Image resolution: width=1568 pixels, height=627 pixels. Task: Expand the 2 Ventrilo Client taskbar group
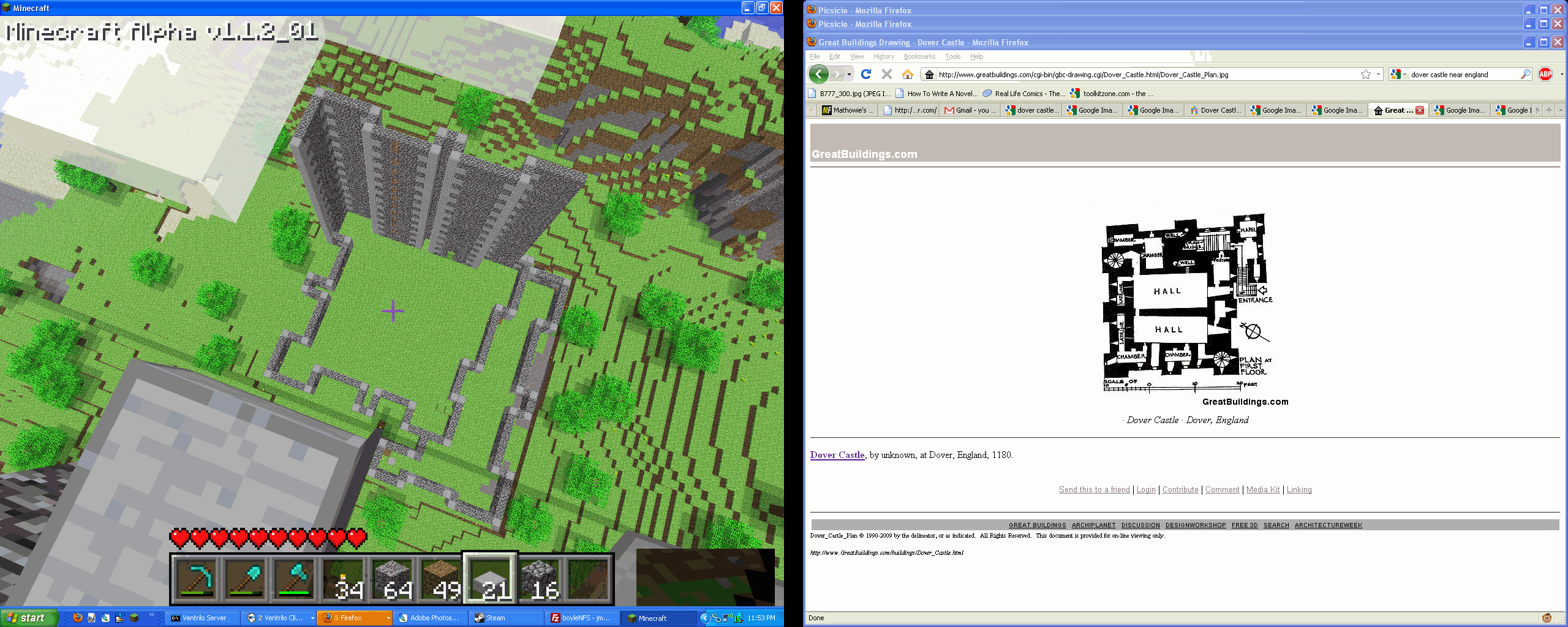pyautogui.click(x=312, y=618)
